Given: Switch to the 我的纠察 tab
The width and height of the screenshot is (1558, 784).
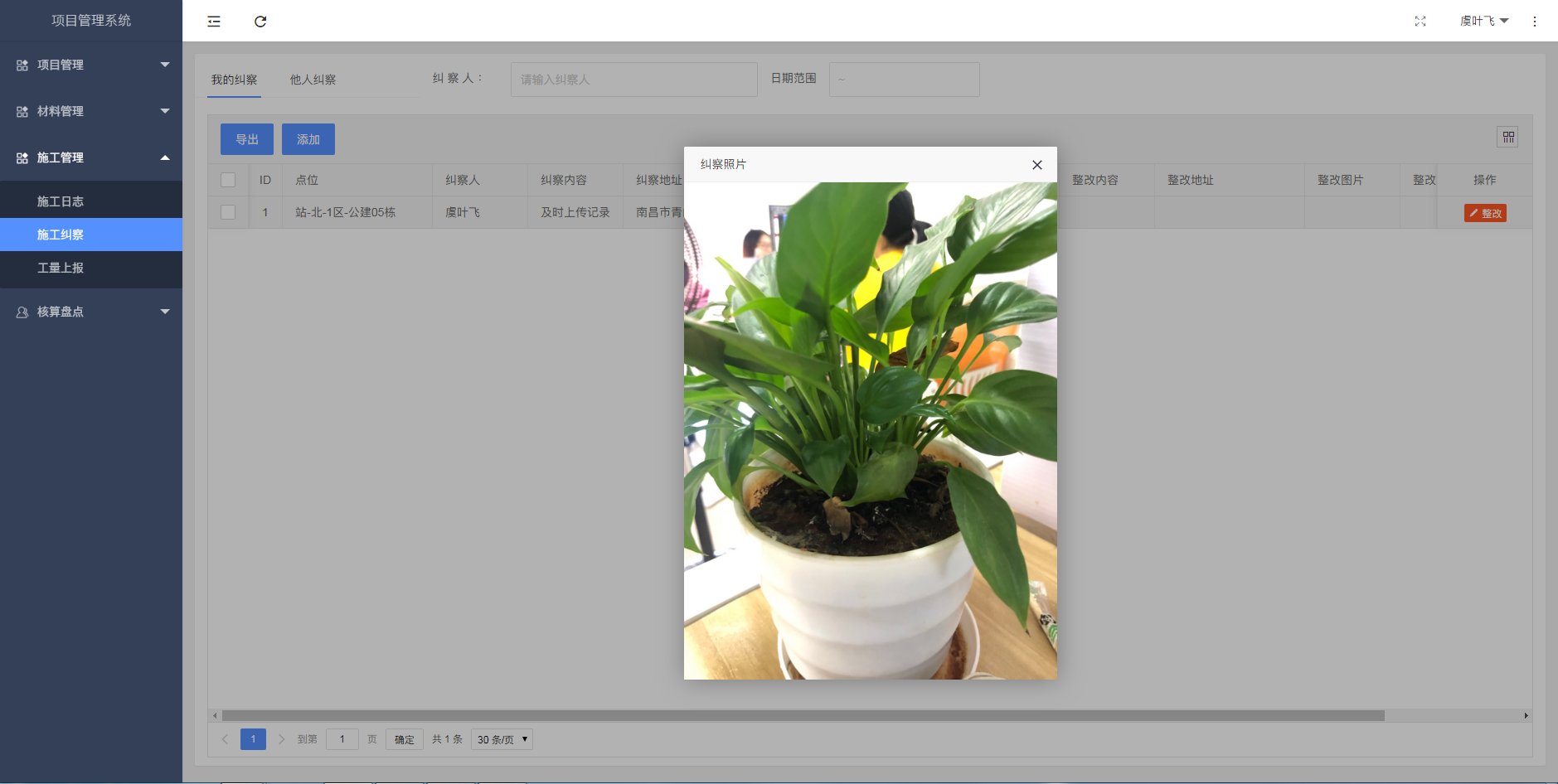Looking at the screenshot, I should click(x=234, y=80).
